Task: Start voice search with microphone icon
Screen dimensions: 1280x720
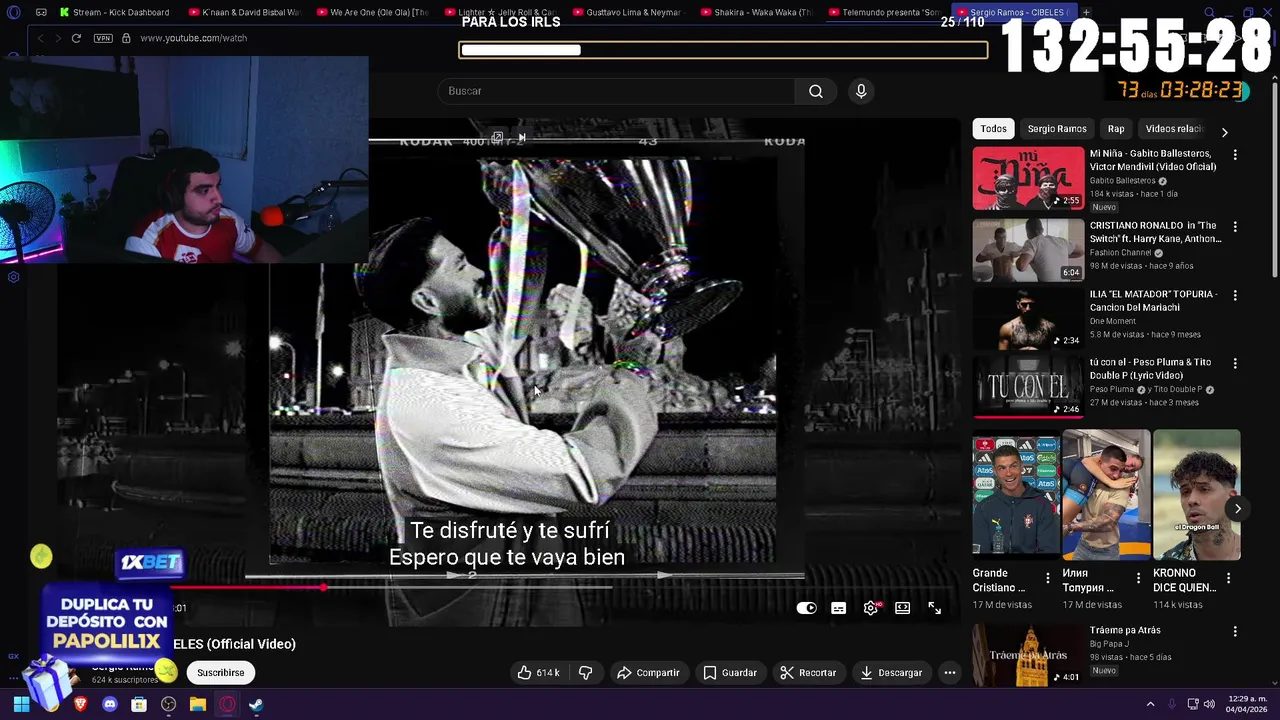Action: pyautogui.click(x=861, y=91)
